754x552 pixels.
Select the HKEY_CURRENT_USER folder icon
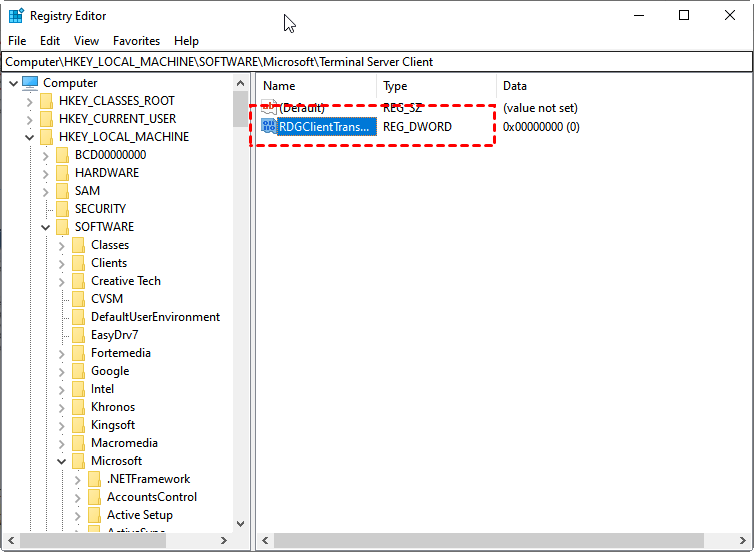[46, 119]
